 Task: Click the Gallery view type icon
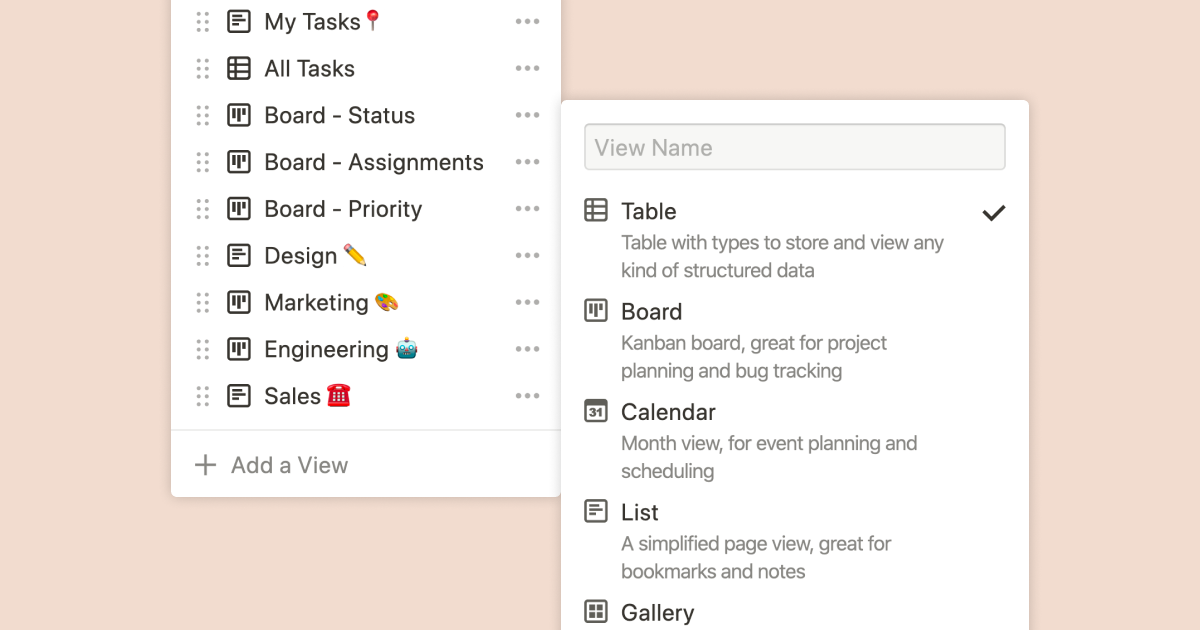[x=596, y=612]
